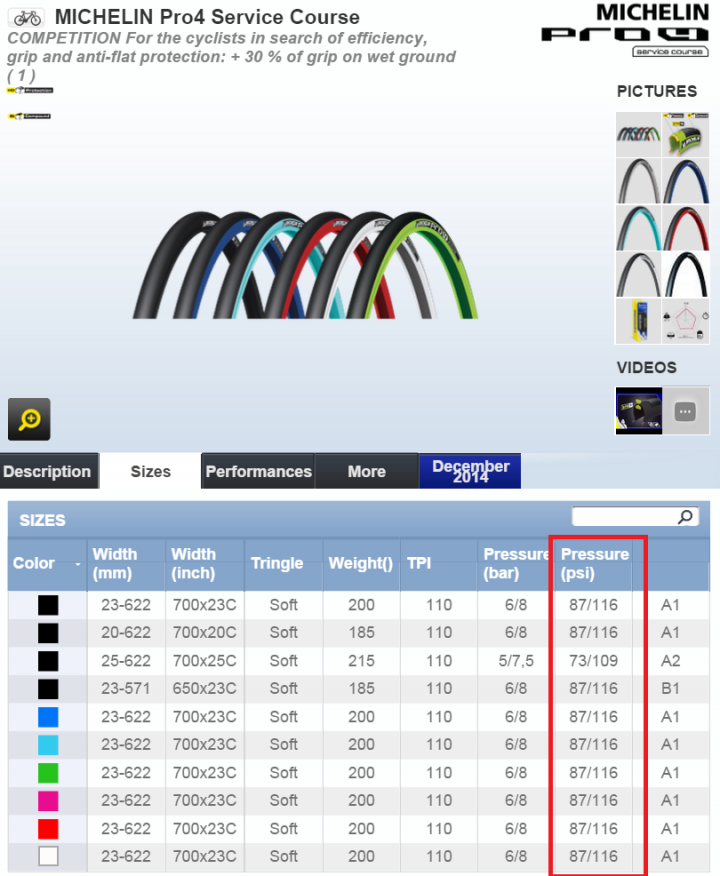
Task: Open the radar chart thumbnail
Action: click(x=686, y=321)
